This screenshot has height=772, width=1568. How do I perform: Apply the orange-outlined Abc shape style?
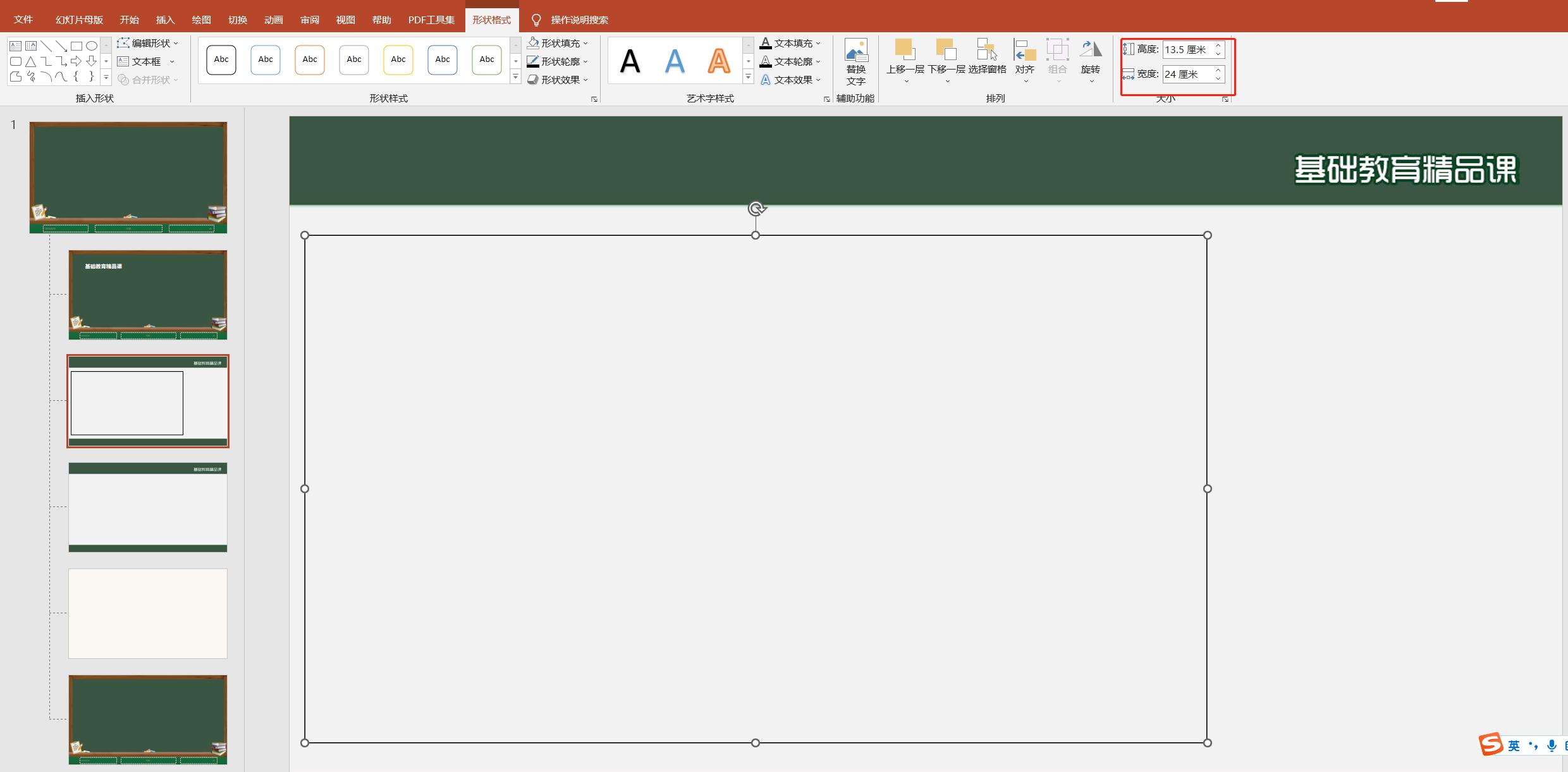(x=310, y=60)
